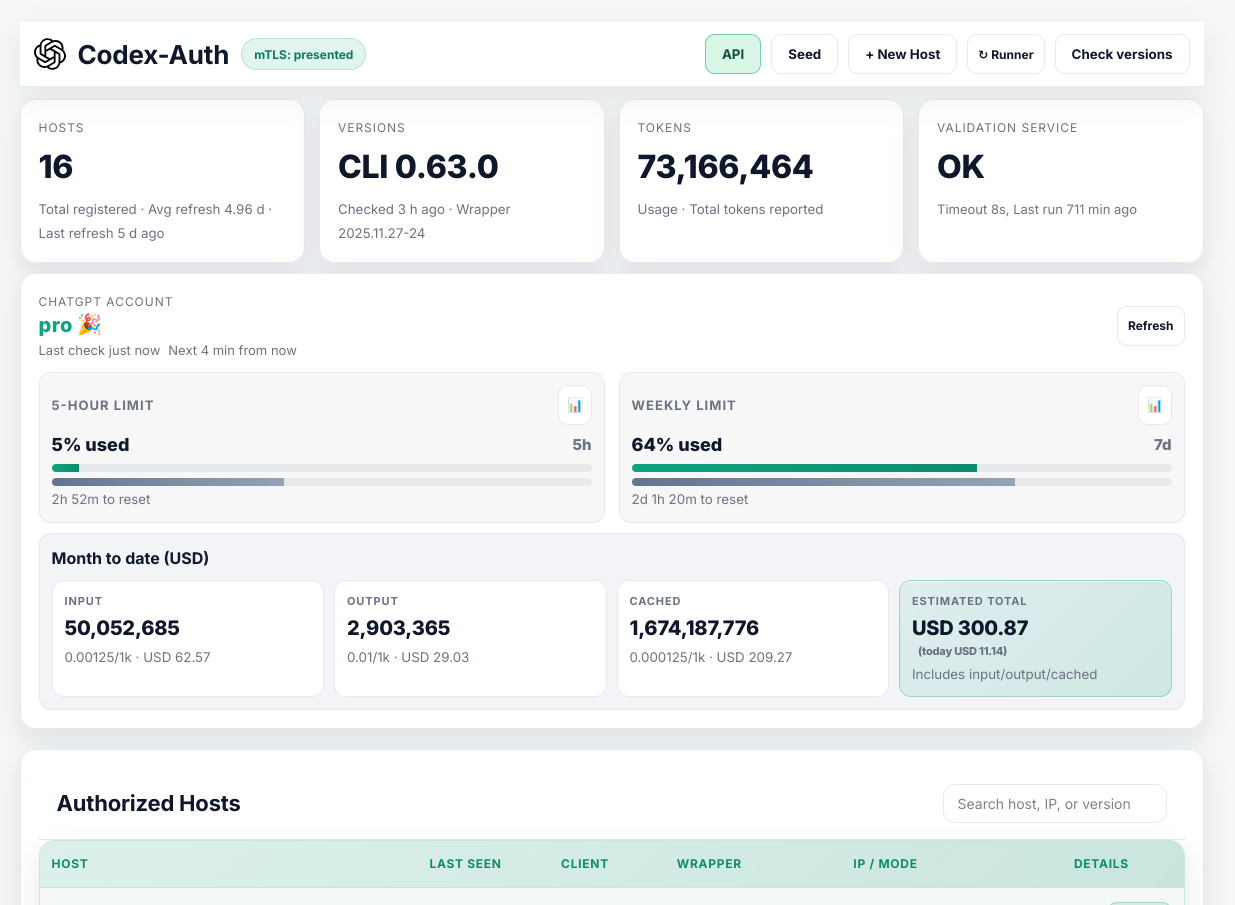Click the 5-hour limit usage bar
Screen dimensions: 1235x905
[x=321, y=468]
